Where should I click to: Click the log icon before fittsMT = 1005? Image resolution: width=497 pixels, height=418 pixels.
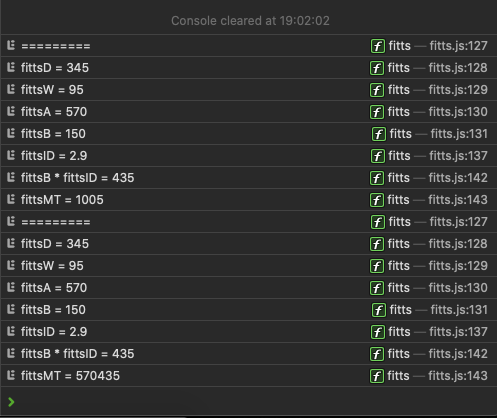[11, 199]
